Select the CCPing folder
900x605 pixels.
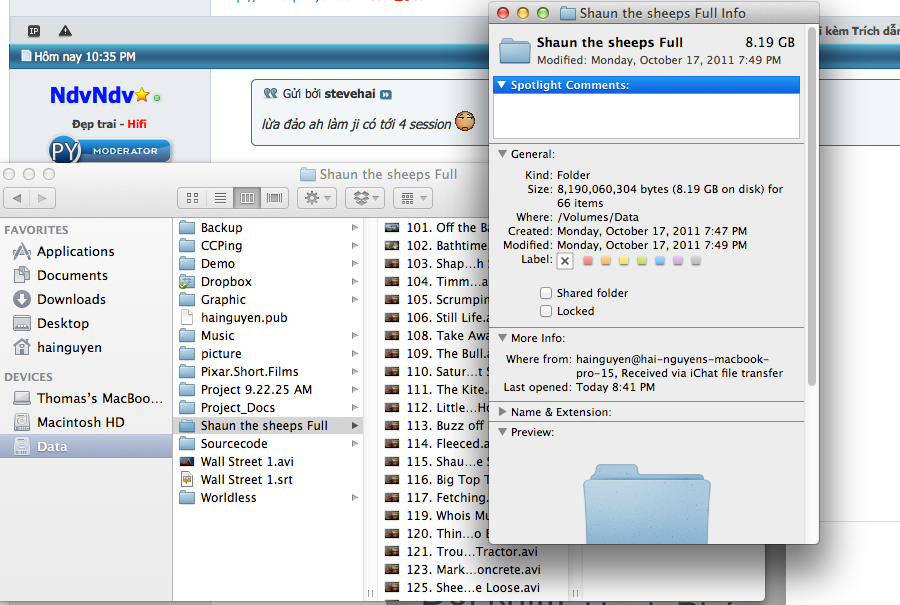coord(269,246)
